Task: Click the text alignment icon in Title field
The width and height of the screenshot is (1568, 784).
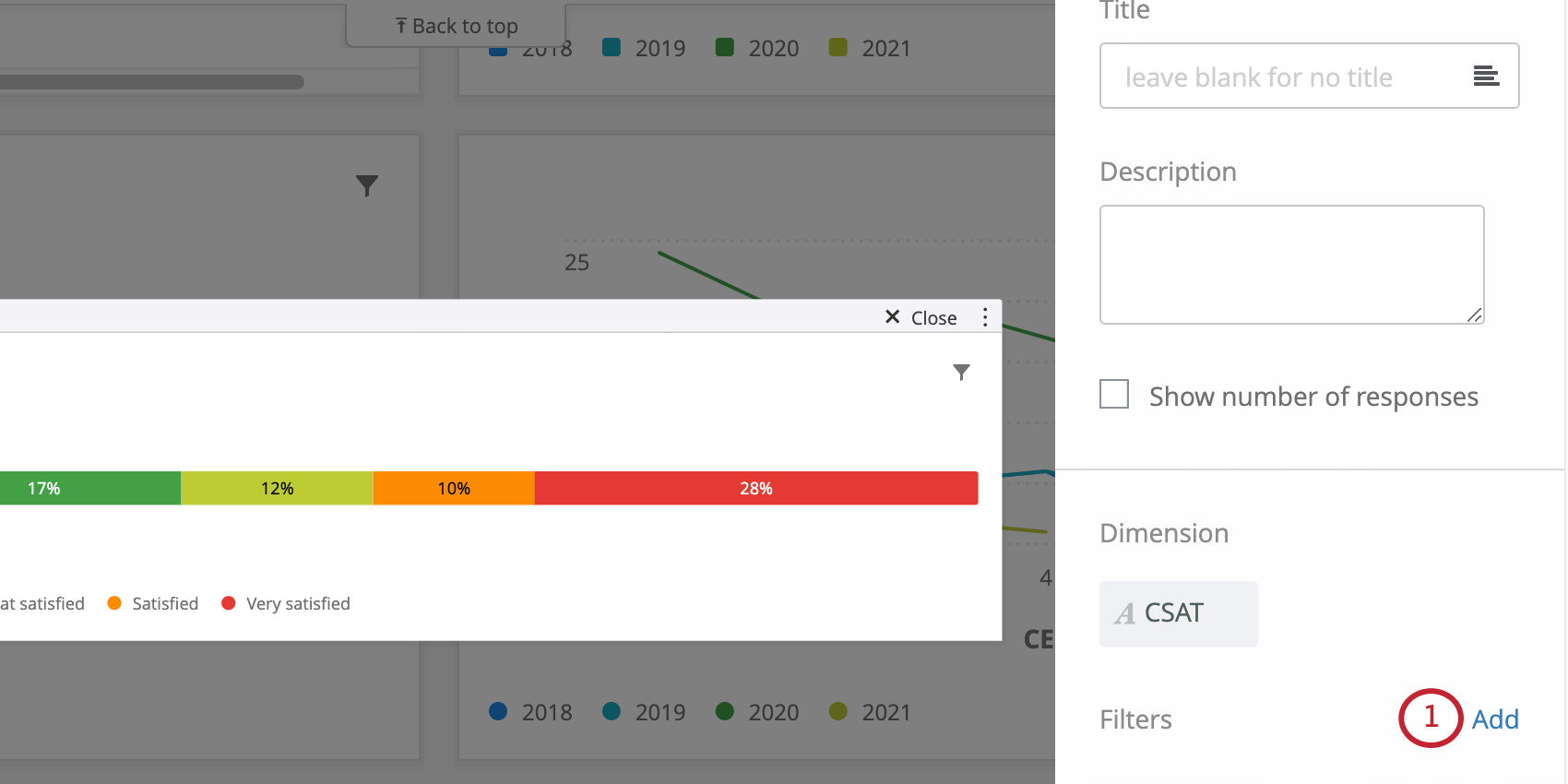Action: click(1486, 76)
